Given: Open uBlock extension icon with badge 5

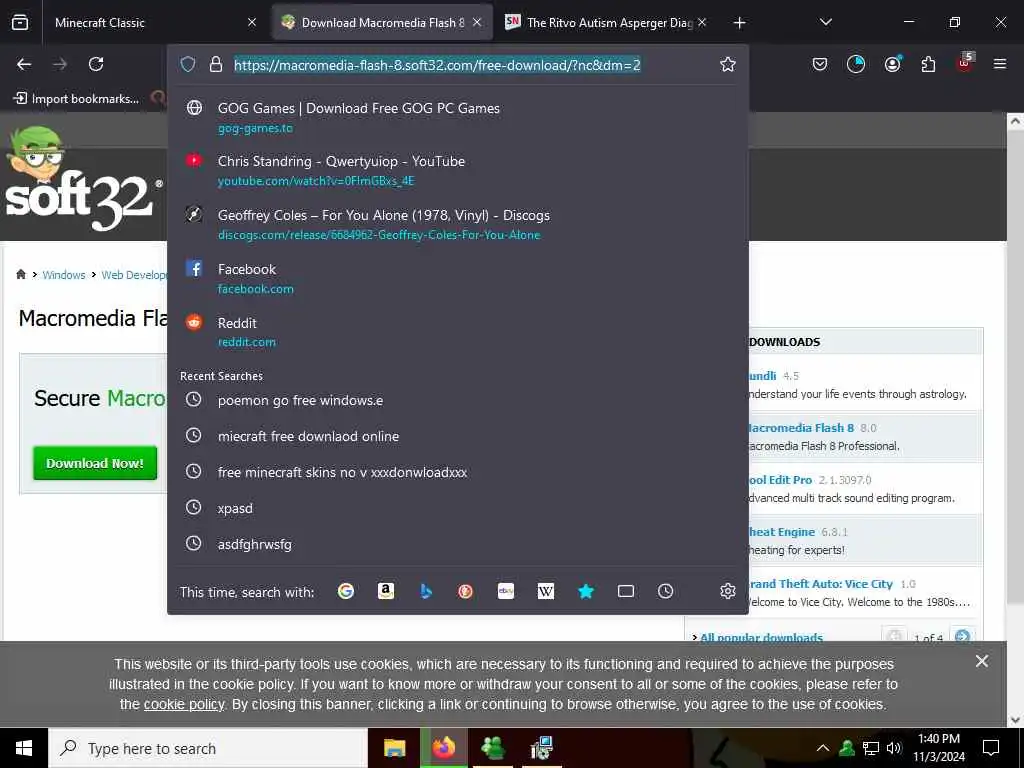Looking at the screenshot, I should [965, 63].
